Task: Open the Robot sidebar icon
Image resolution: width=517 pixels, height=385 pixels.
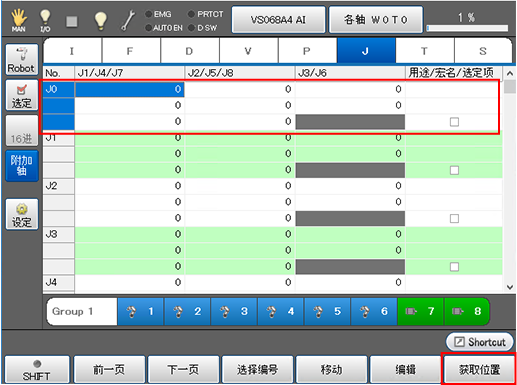Action: (x=21, y=60)
